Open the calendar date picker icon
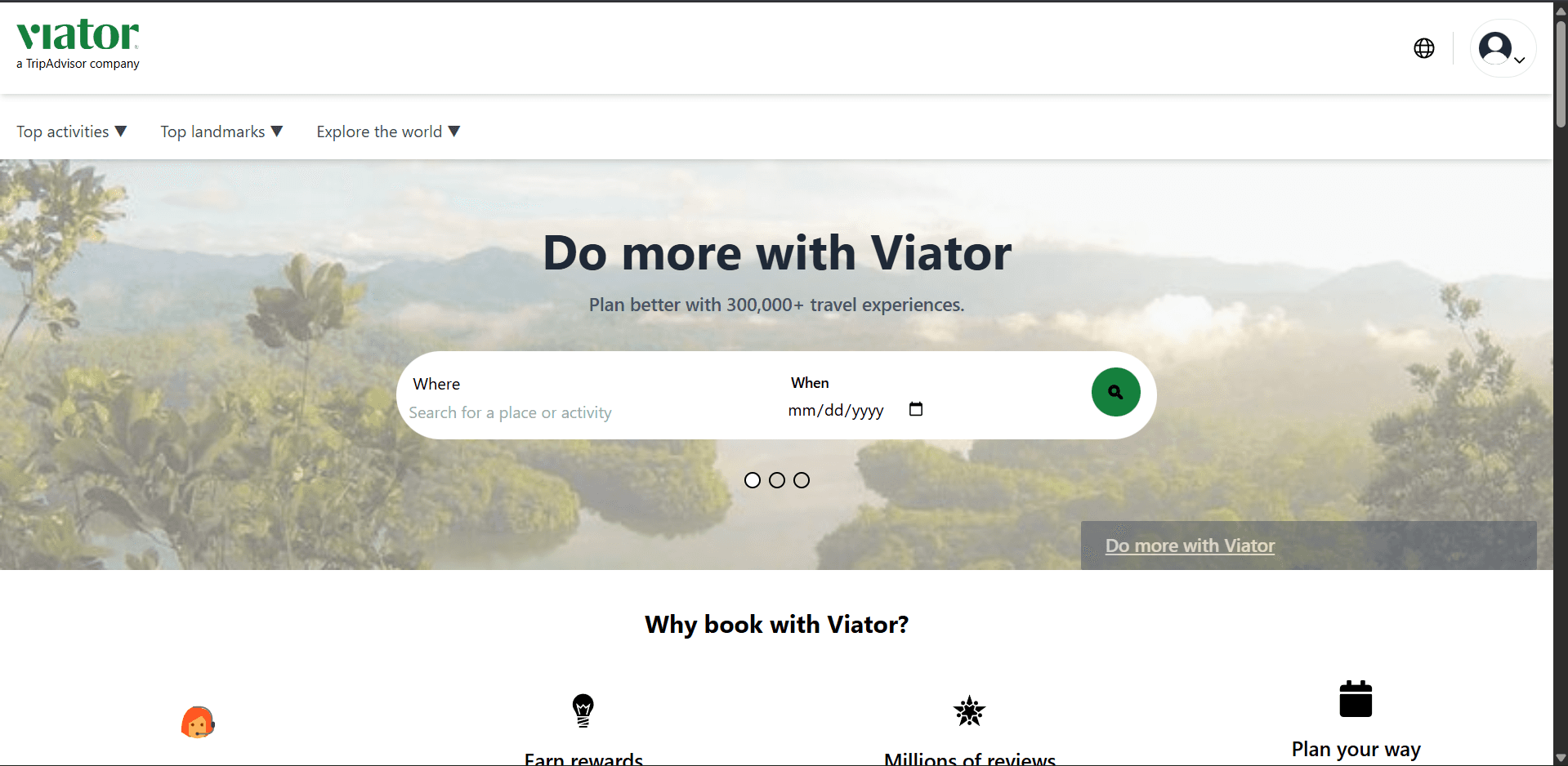The width and height of the screenshot is (1568, 766). [916, 409]
